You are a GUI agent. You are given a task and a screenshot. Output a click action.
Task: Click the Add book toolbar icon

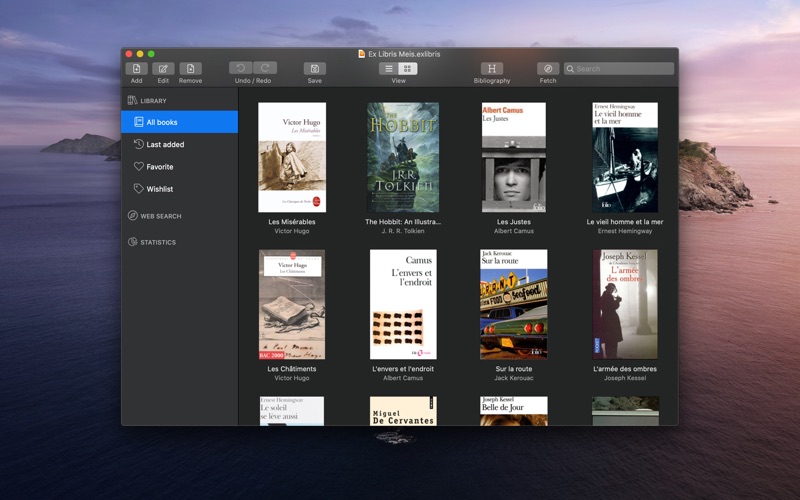(x=136, y=68)
